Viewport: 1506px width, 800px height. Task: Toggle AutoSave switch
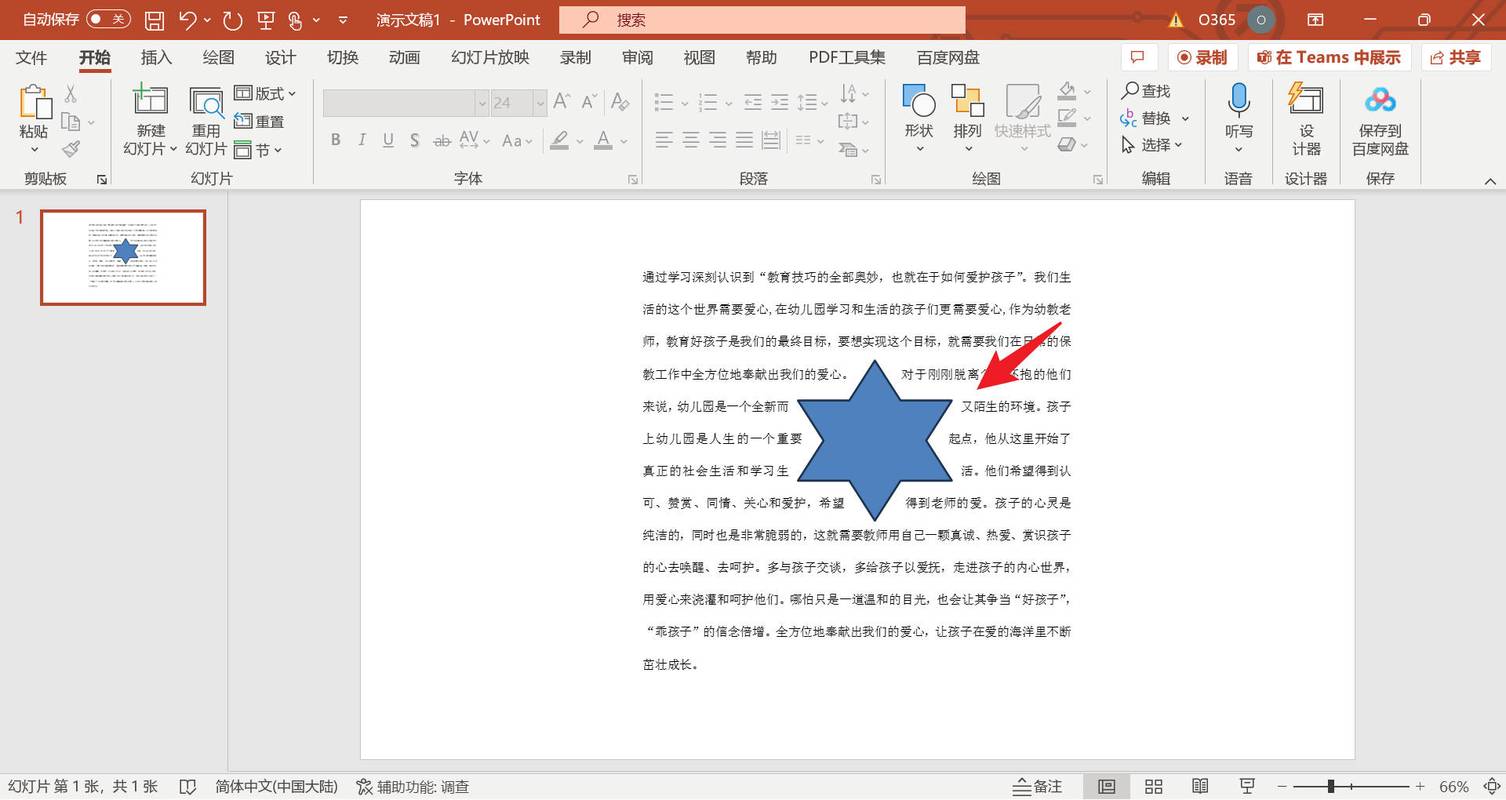[108, 19]
